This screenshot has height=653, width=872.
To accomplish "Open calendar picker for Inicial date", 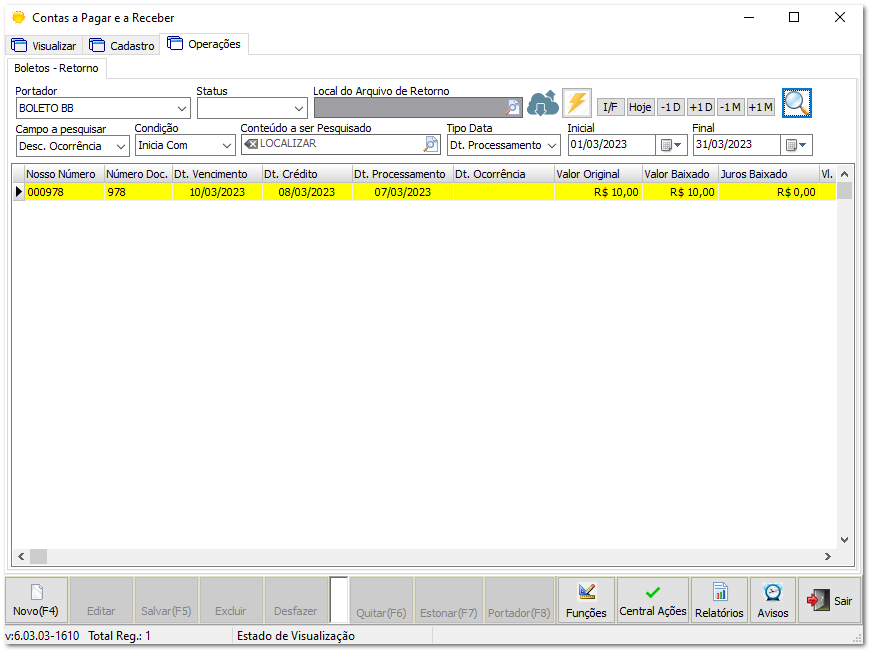I will [672, 145].
